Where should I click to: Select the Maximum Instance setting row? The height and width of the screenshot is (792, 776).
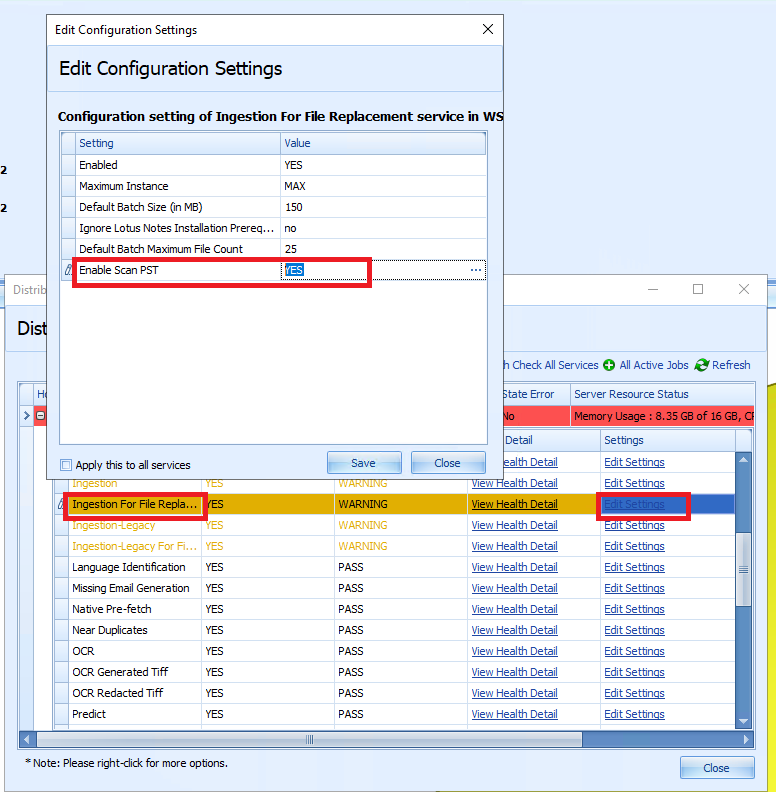273,186
